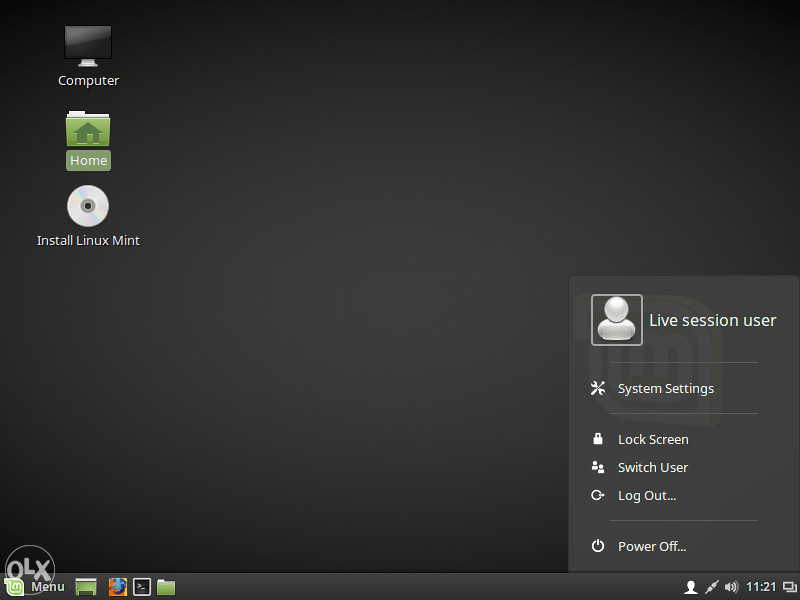Click the user applet in the tray
This screenshot has height=600, width=800.
click(x=691, y=587)
